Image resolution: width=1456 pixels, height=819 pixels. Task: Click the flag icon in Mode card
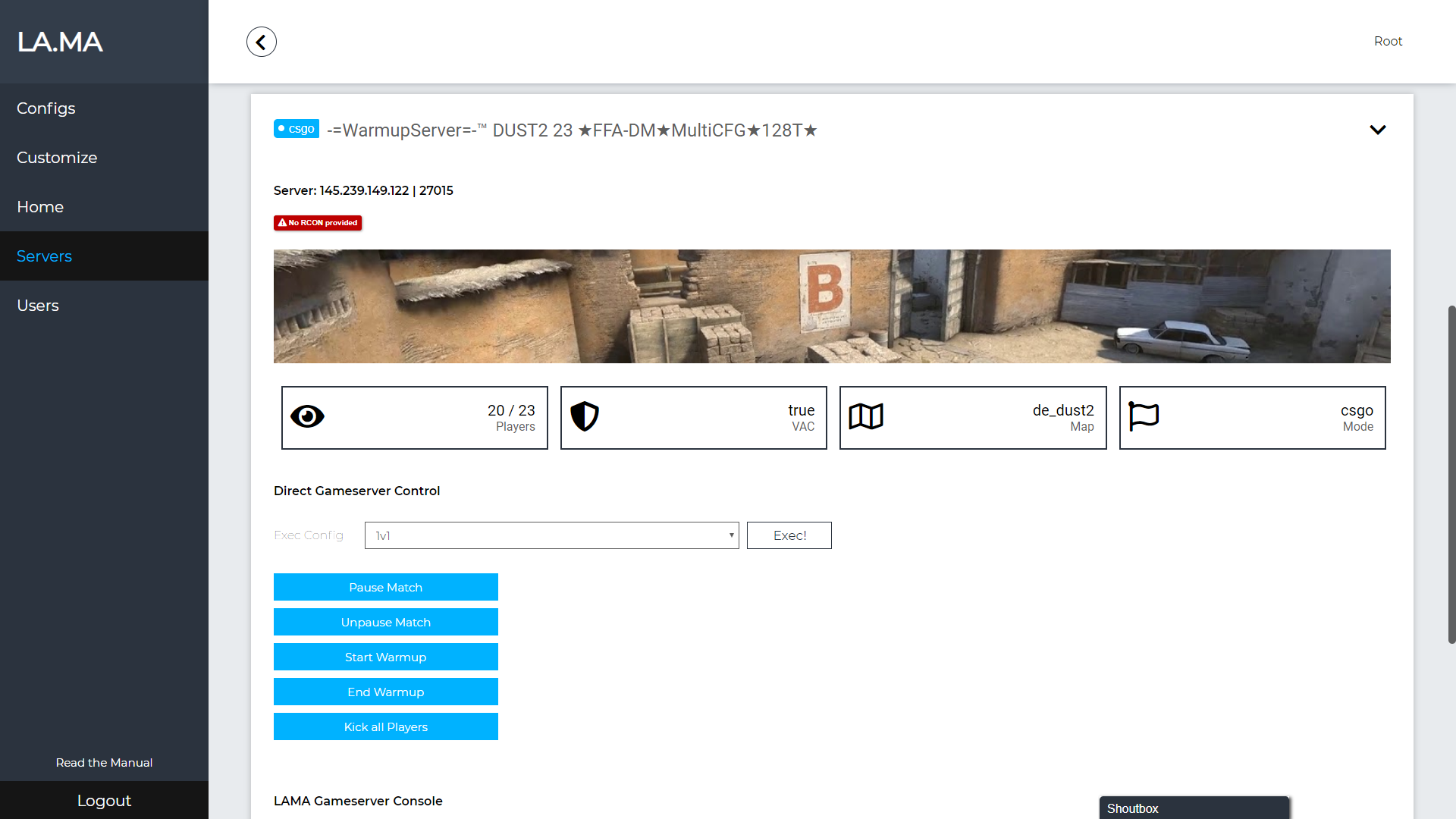click(1144, 416)
